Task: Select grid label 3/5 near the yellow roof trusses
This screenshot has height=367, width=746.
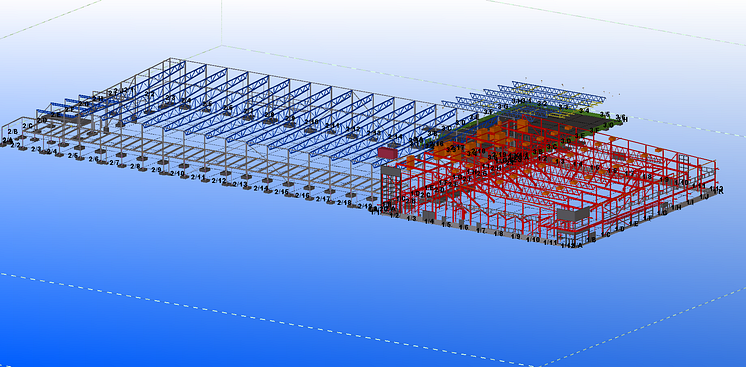Action: (605, 115)
